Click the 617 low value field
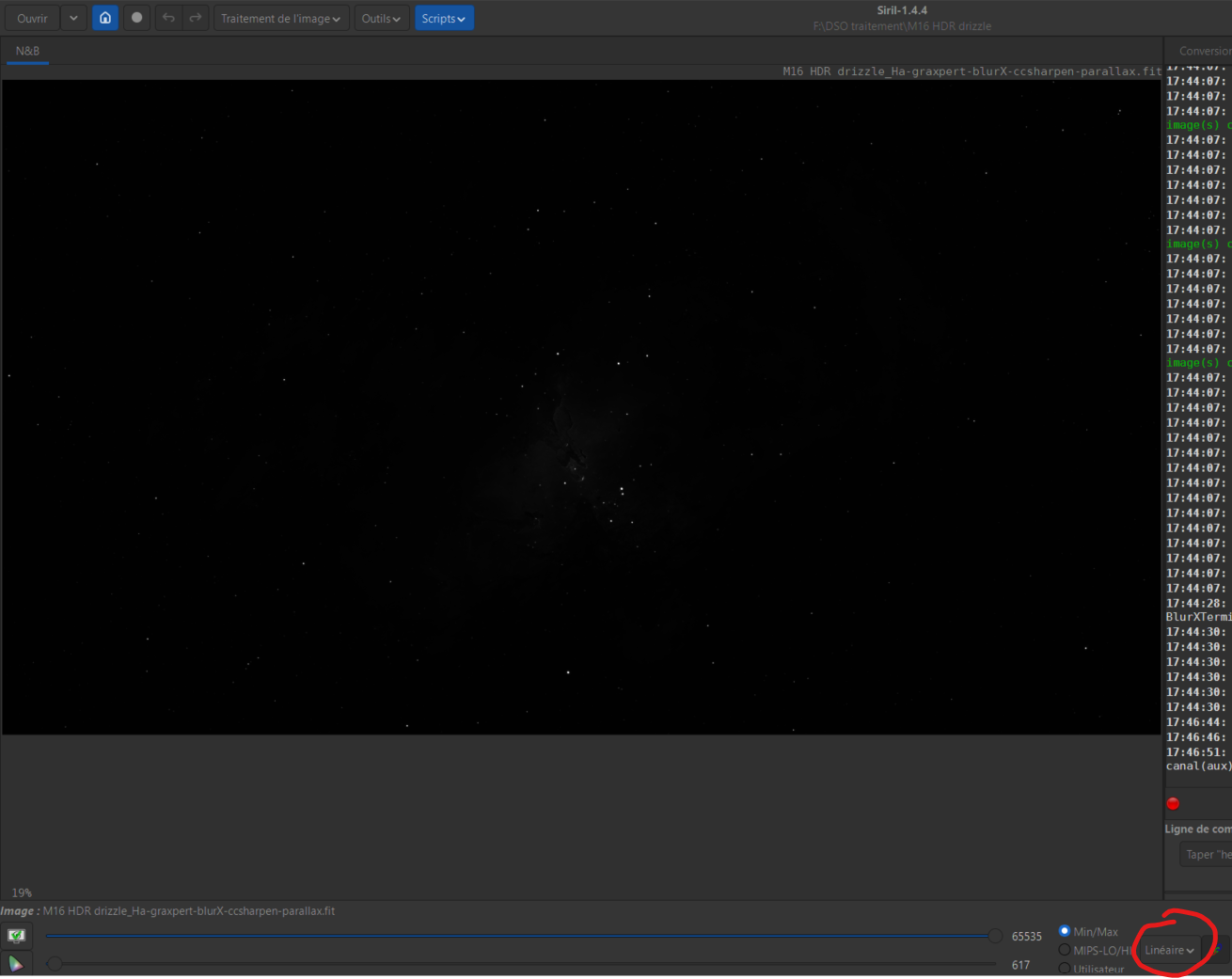Image resolution: width=1232 pixels, height=979 pixels. 1020,965
